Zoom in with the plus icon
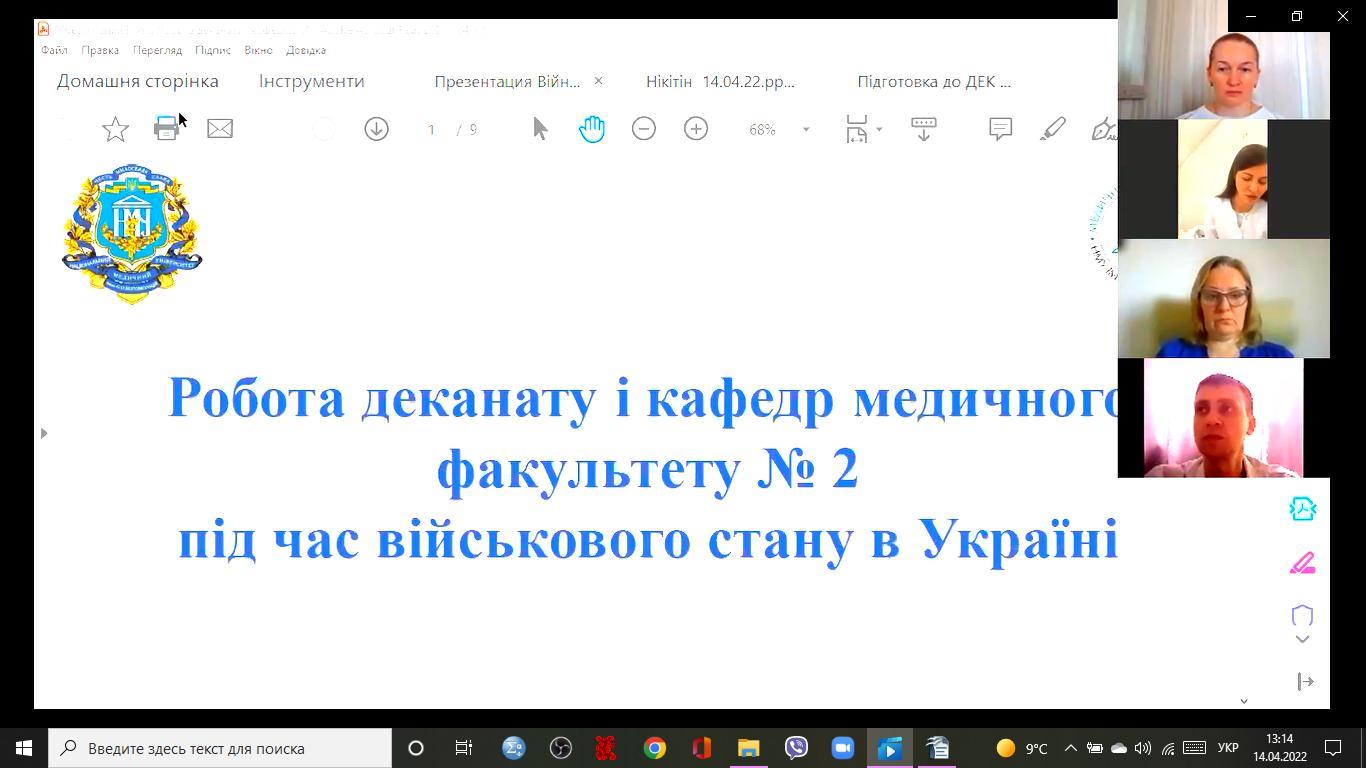The width and height of the screenshot is (1366, 768). click(x=696, y=129)
